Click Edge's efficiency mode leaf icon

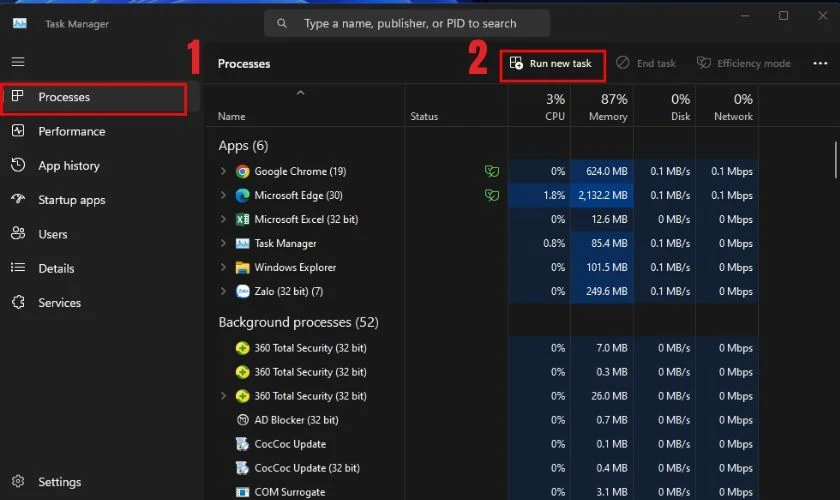492,196
